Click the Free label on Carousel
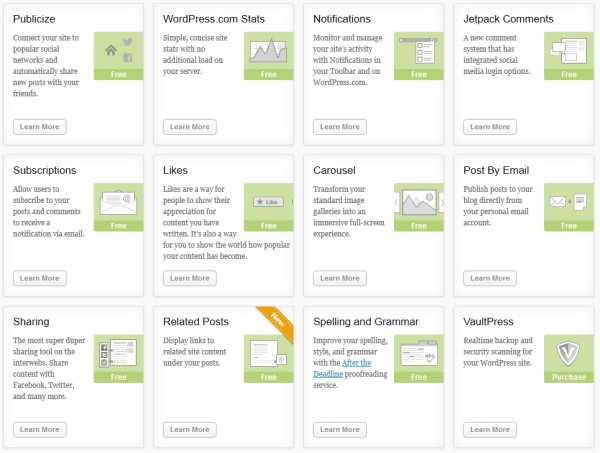Screen dimensions: 600x453 419,226
